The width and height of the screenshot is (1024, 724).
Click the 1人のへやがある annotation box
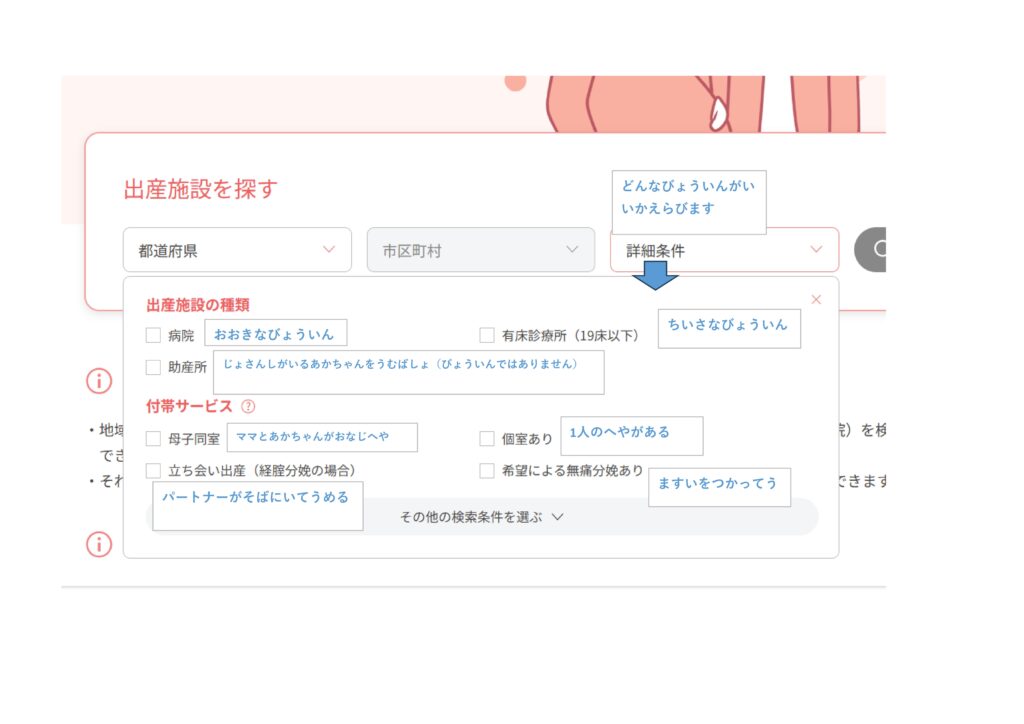(631, 435)
